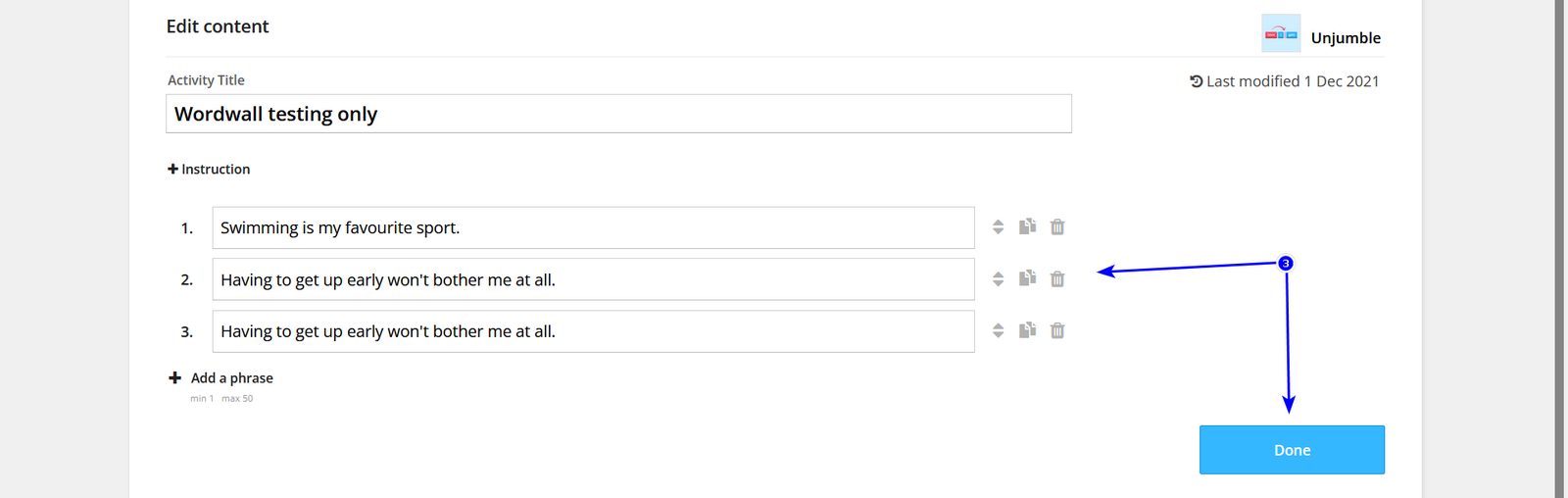Click into phrase 2 text box
The height and width of the screenshot is (498, 1568).
[x=593, y=279]
